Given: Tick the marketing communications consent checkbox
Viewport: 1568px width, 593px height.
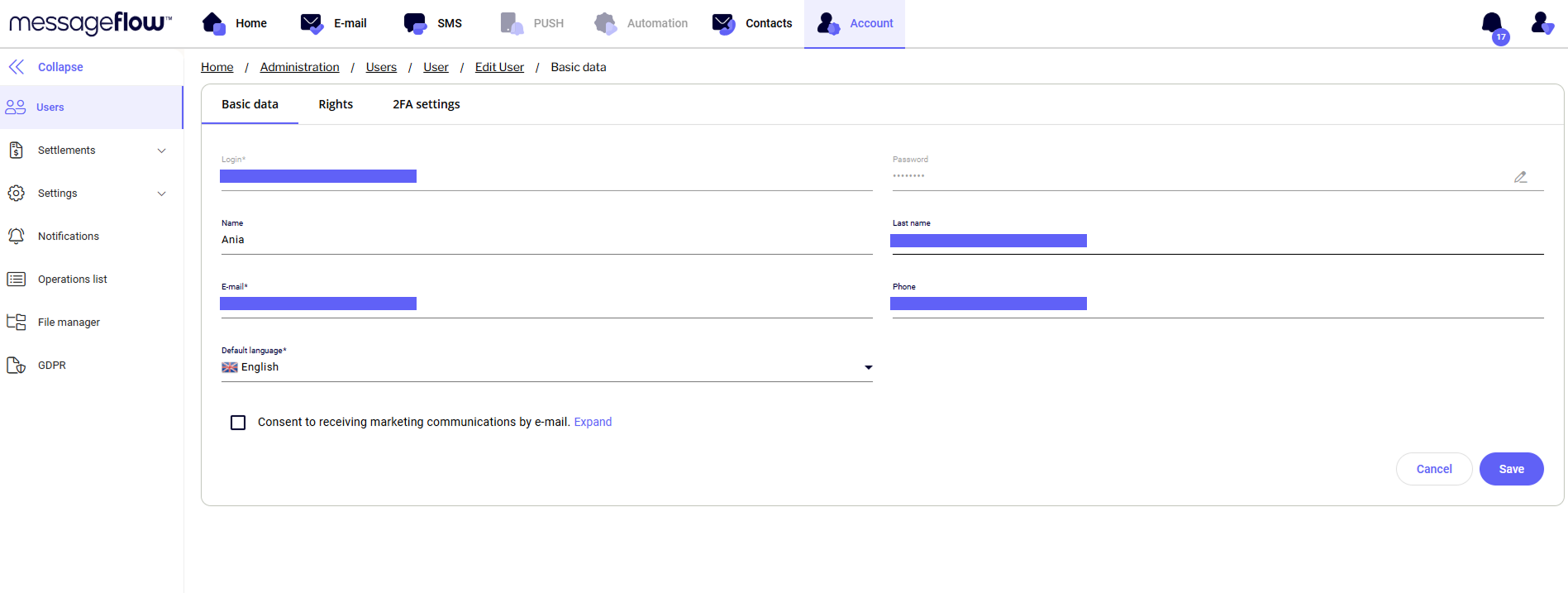Looking at the screenshot, I should (x=238, y=423).
